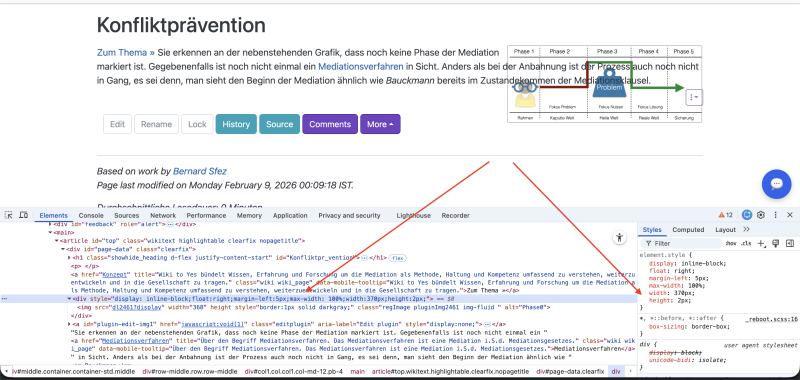Open the rendering paintbrush icon in Styles
Image resolution: width=800 pixels, height=380 pixels.
(x=776, y=243)
